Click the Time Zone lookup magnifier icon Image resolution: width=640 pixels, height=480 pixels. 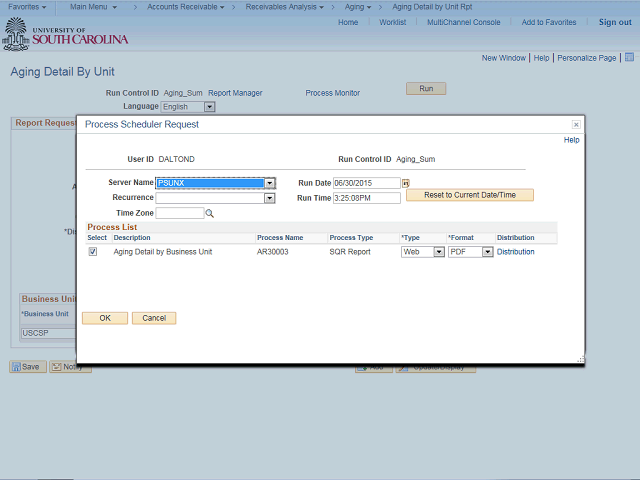209,213
